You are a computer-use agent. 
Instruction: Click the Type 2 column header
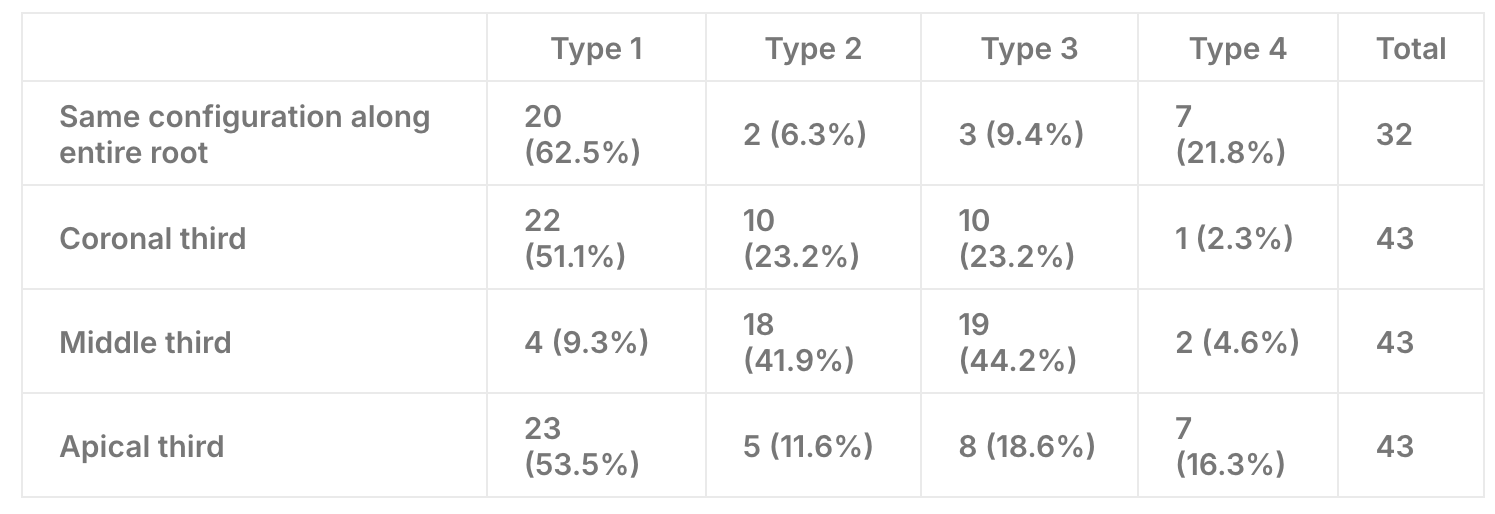(813, 48)
